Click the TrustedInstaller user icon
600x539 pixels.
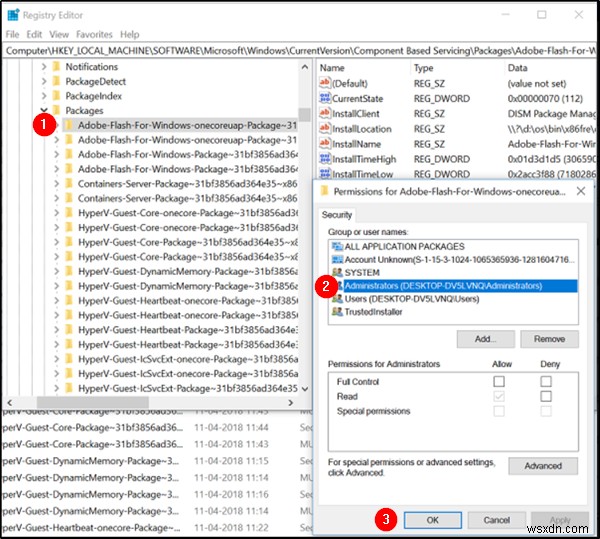337,312
